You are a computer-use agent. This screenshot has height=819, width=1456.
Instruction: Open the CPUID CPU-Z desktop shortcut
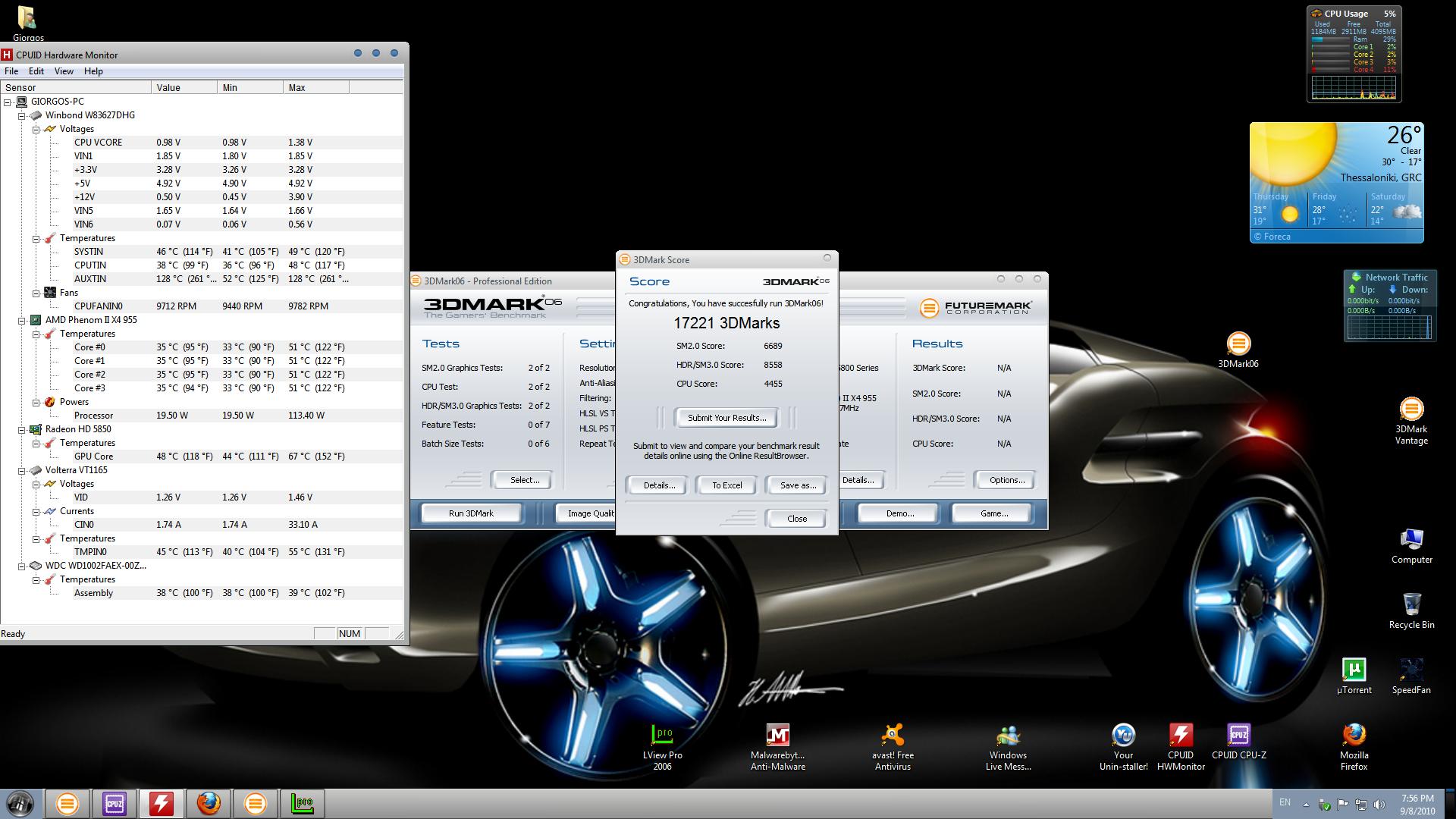click(x=1238, y=742)
